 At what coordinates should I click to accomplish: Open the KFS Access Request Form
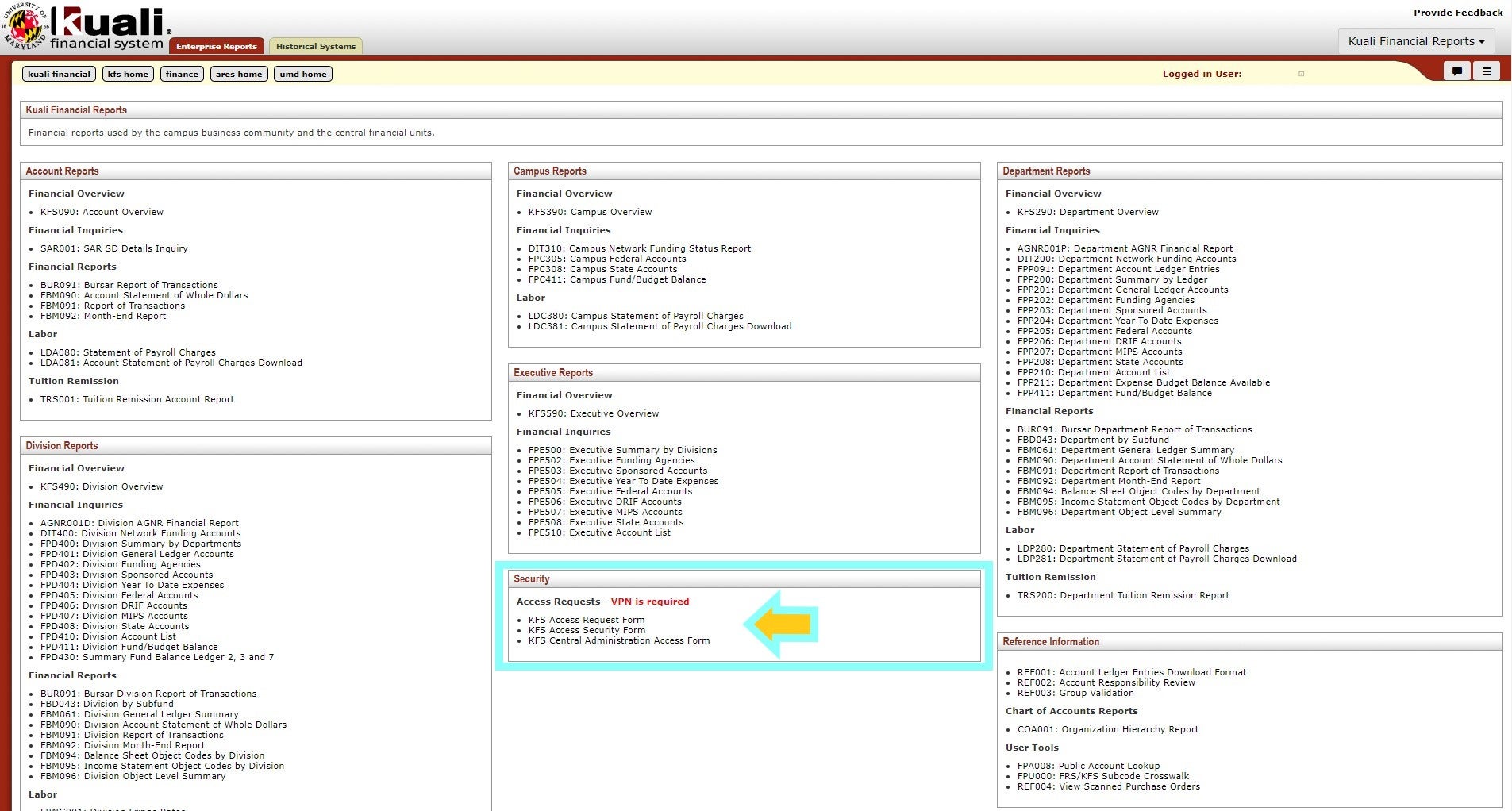click(x=587, y=620)
